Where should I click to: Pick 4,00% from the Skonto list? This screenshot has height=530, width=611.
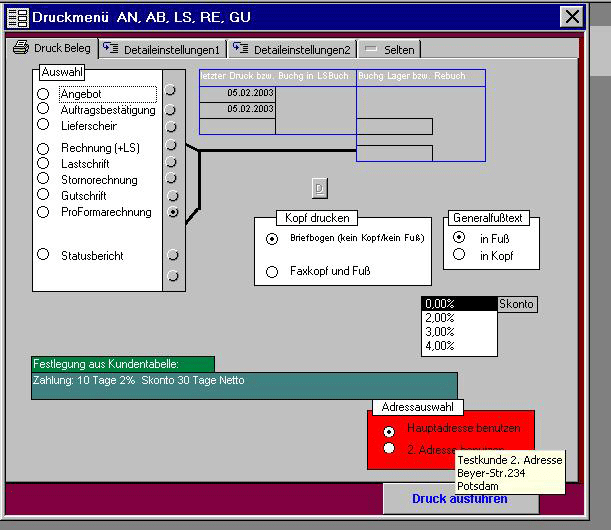[440, 346]
